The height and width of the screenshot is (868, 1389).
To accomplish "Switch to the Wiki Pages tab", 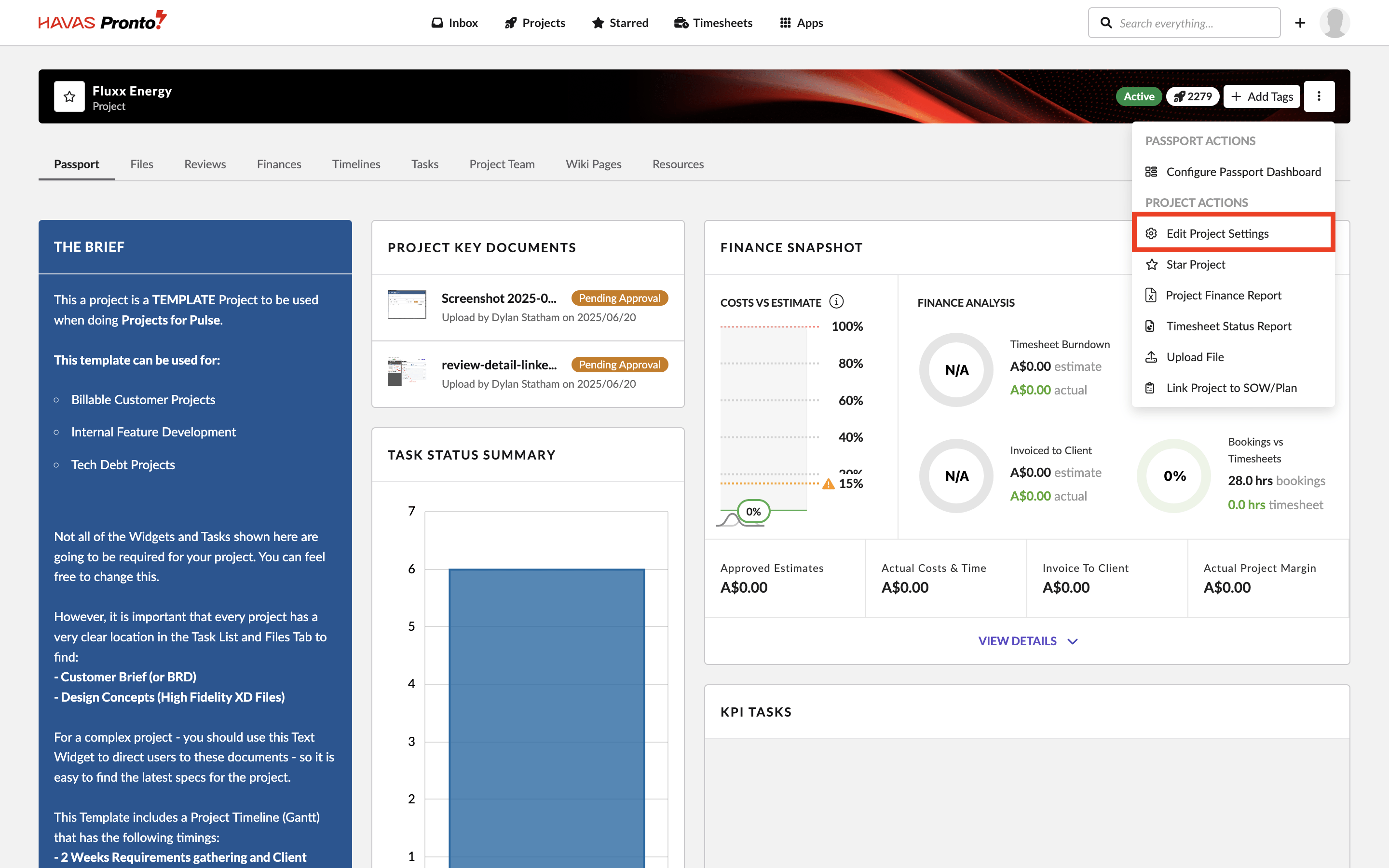I will point(594,164).
